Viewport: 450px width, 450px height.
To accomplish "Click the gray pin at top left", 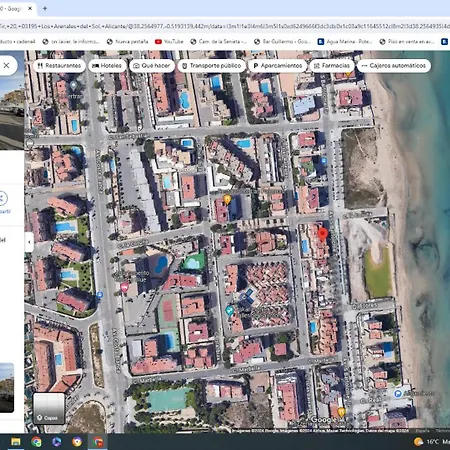I will [73, 85].
